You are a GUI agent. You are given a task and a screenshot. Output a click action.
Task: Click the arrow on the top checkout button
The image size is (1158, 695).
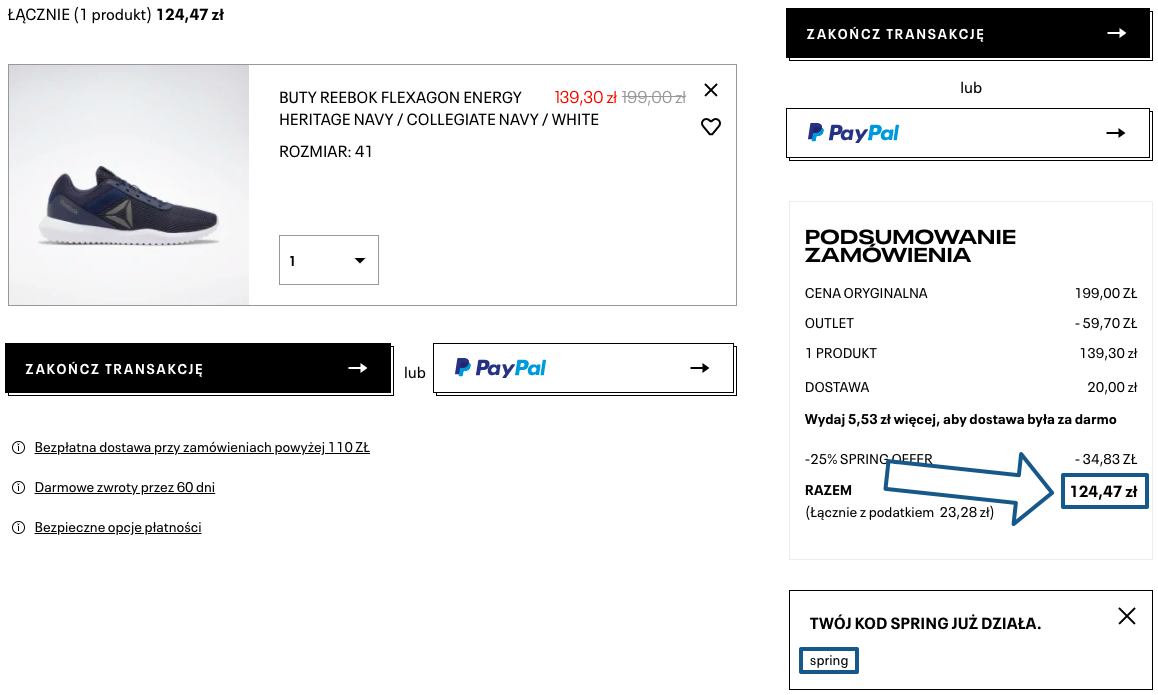[x=1117, y=33]
